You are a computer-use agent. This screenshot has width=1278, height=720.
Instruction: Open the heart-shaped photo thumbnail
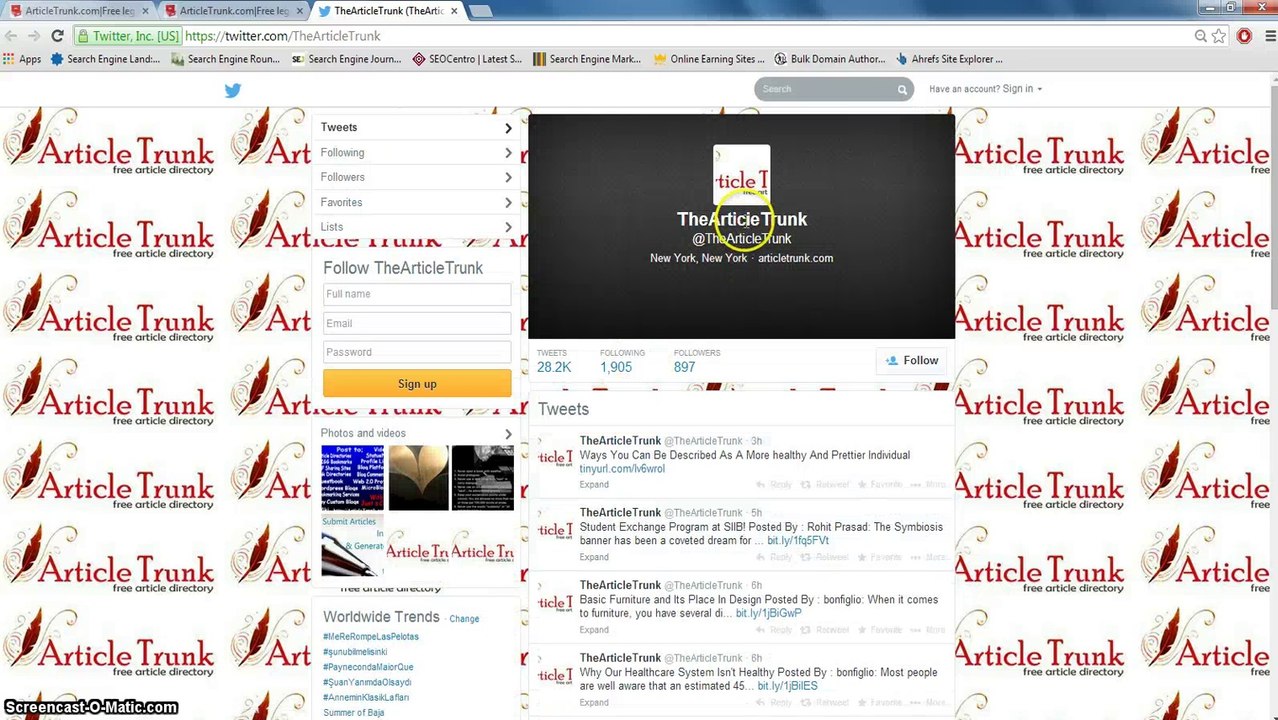tap(418, 479)
